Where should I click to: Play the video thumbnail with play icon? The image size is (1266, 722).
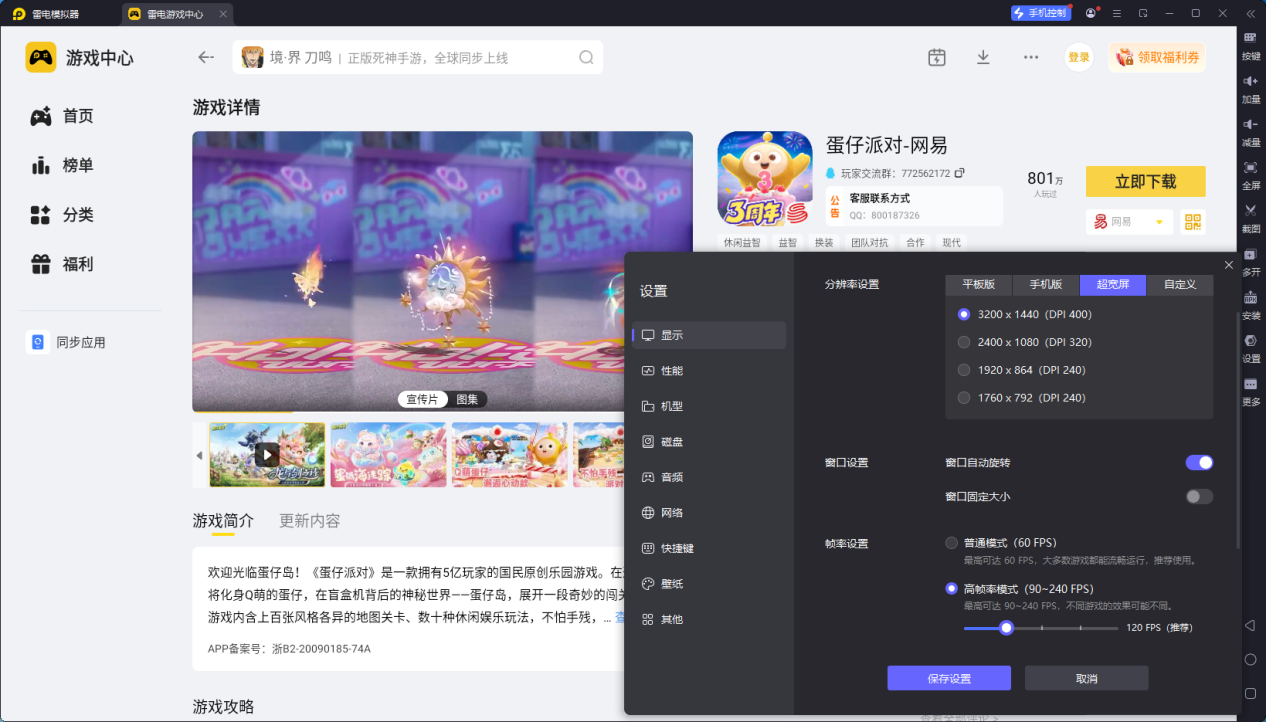click(x=266, y=454)
